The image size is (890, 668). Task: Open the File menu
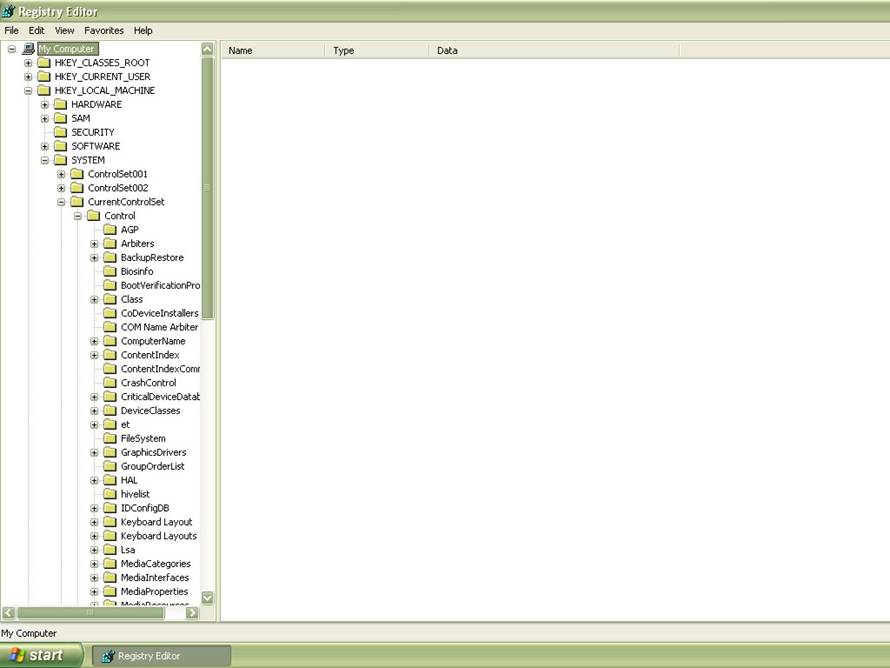coord(11,31)
